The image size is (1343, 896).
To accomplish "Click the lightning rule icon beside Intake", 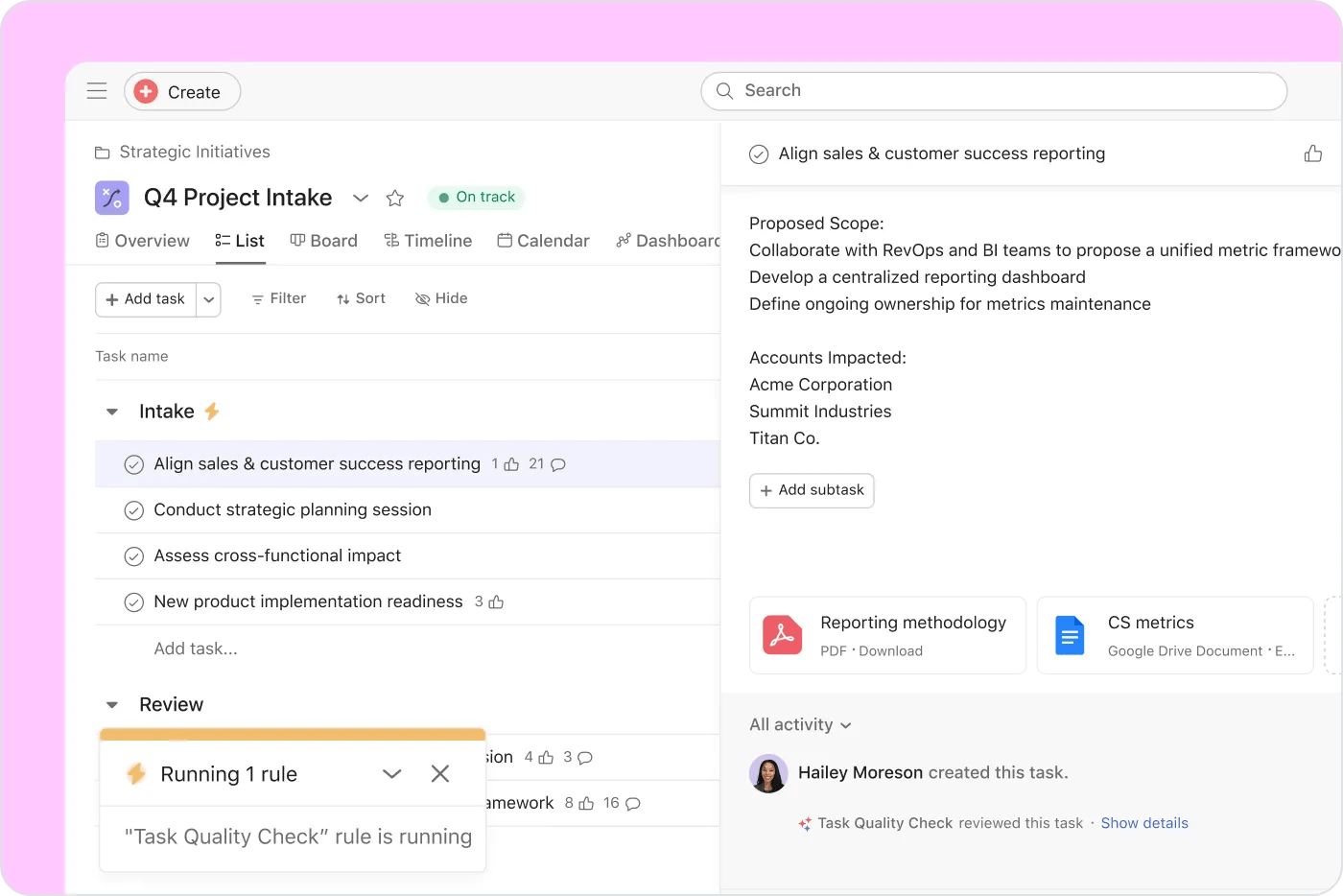I will pos(212,411).
